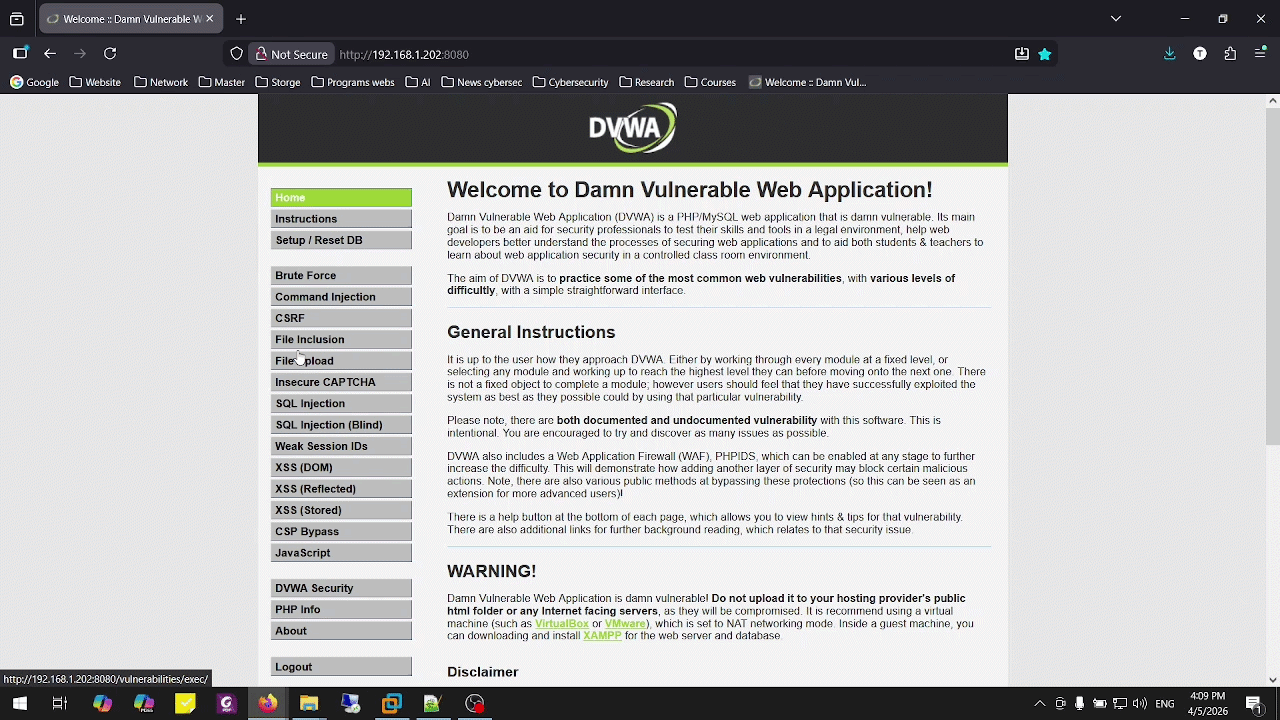The height and width of the screenshot is (720, 1280).
Task: Open the Windows Start menu
Action: click(19, 704)
